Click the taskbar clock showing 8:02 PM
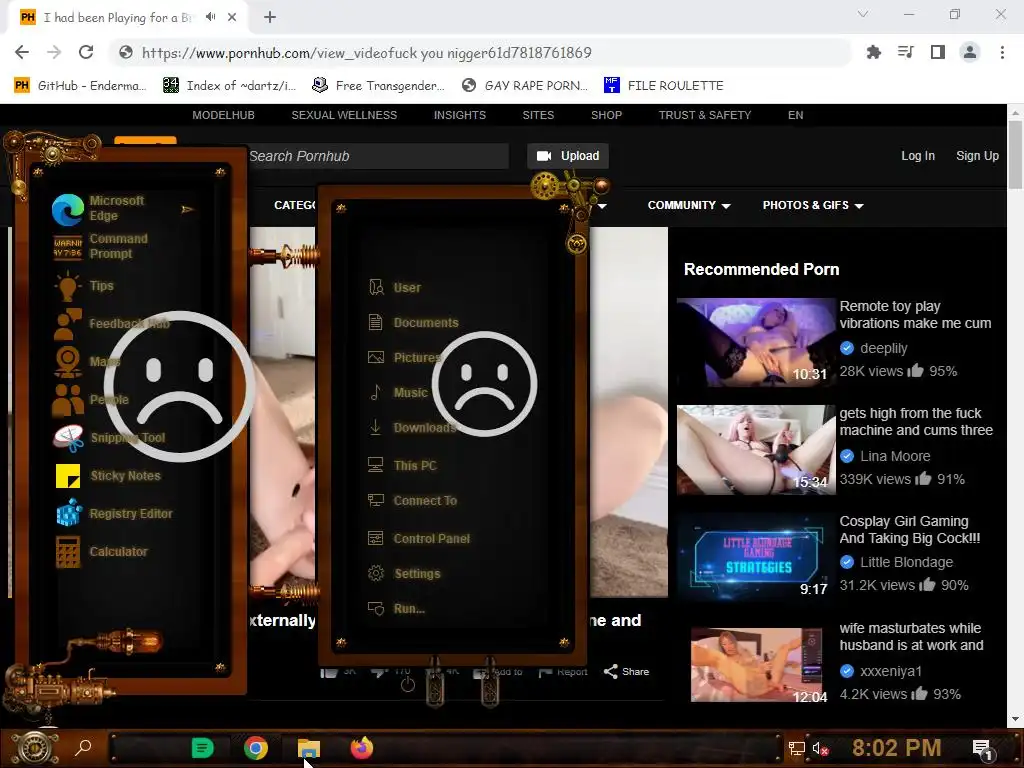Screen dimensions: 1024x768 [x=896, y=748]
